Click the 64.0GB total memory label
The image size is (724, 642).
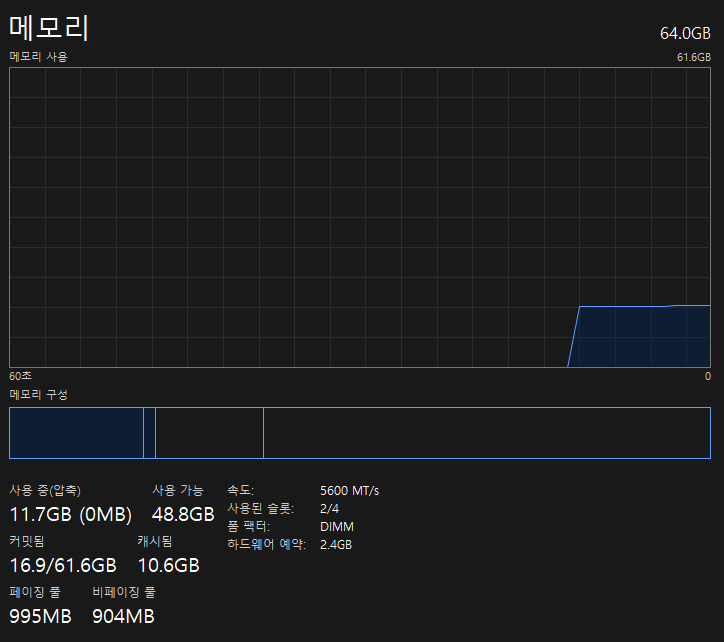pyautogui.click(x=685, y=33)
